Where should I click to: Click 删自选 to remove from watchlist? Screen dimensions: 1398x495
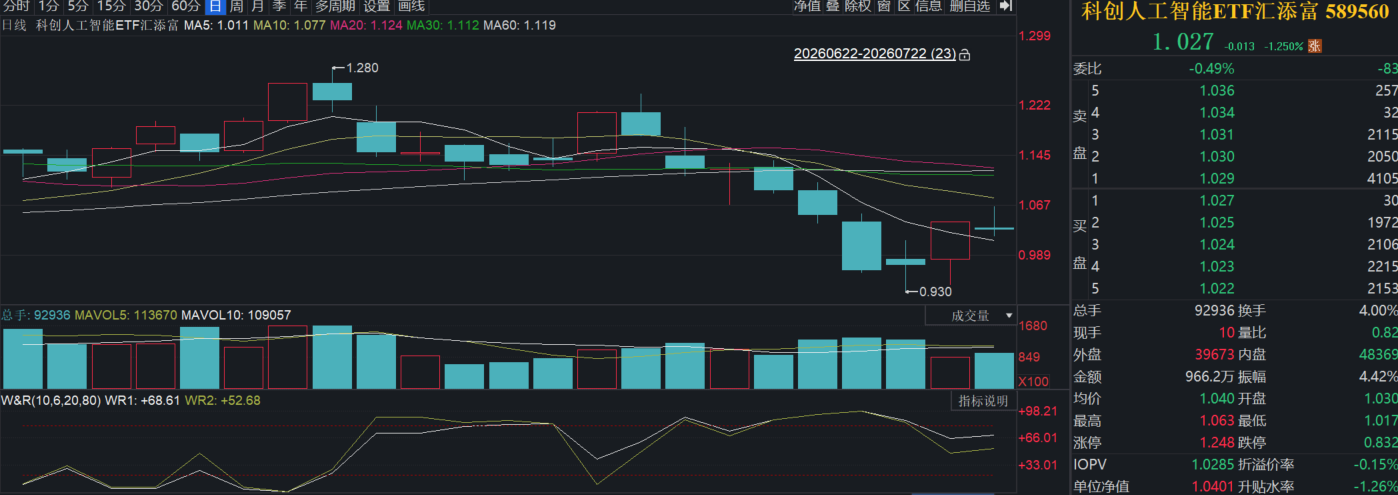point(969,6)
